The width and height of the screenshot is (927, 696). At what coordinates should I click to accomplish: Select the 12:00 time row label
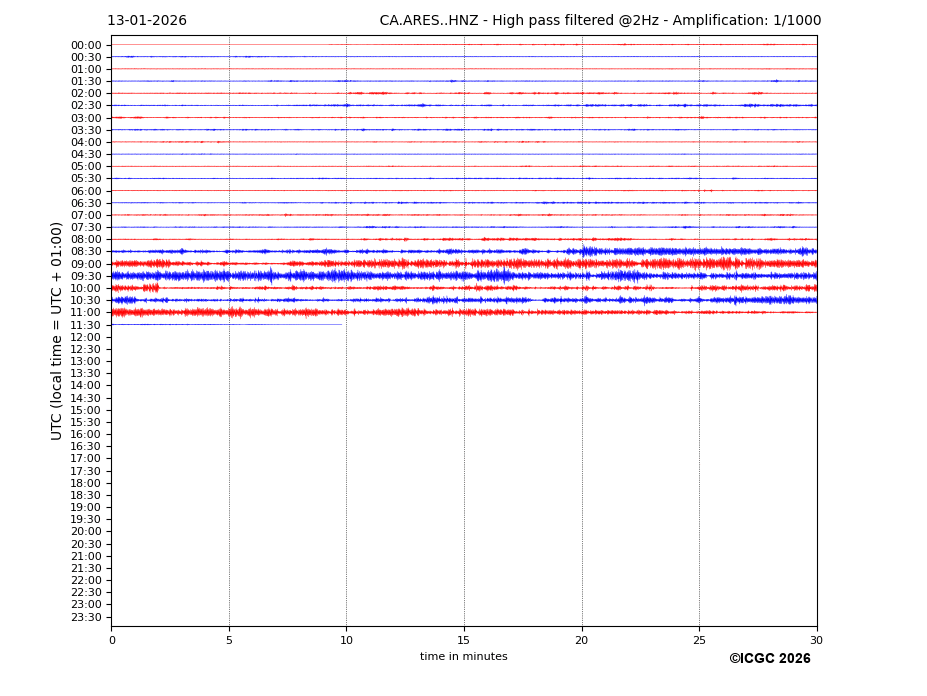point(86,337)
